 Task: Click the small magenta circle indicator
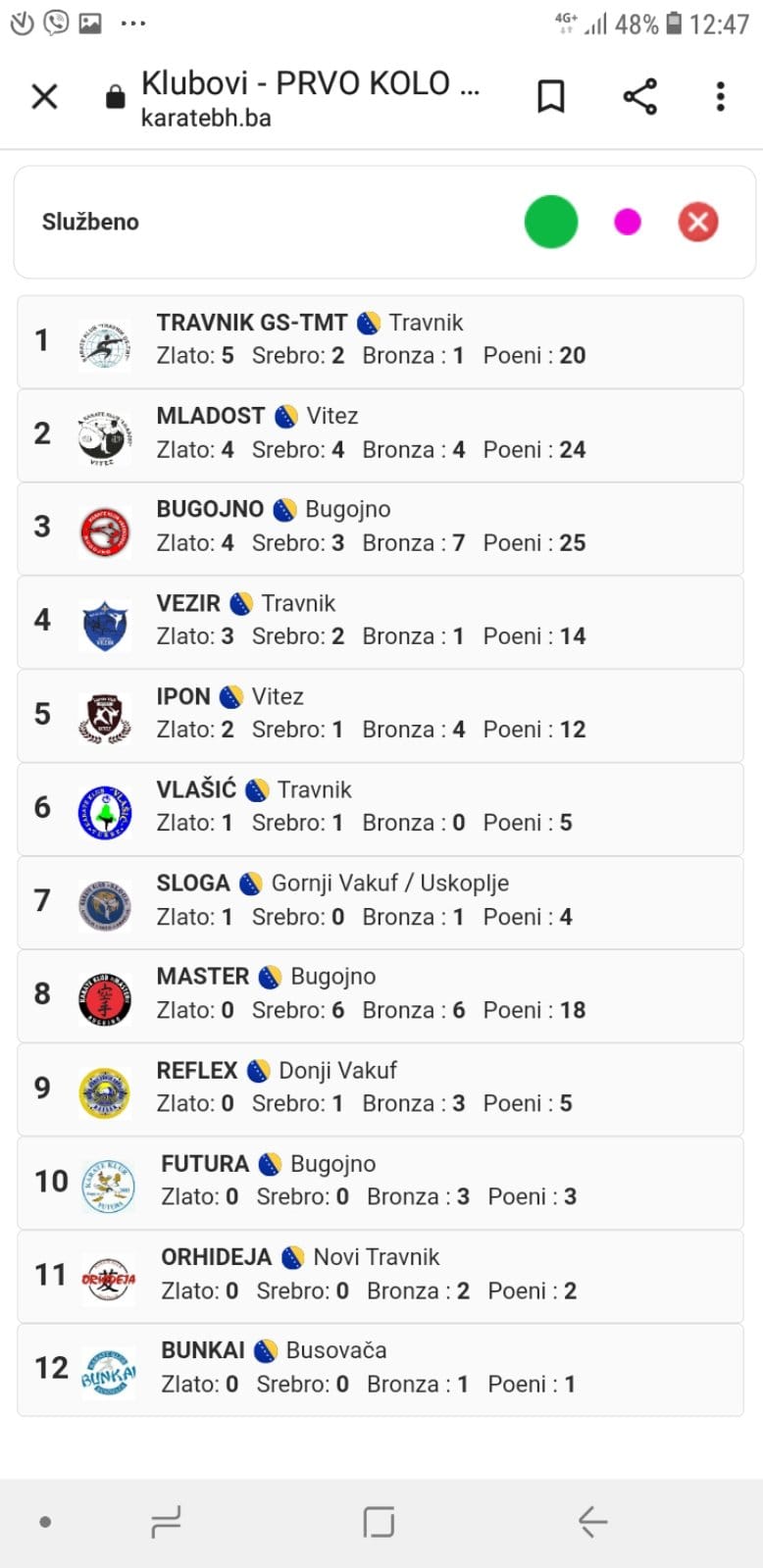(x=628, y=222)
